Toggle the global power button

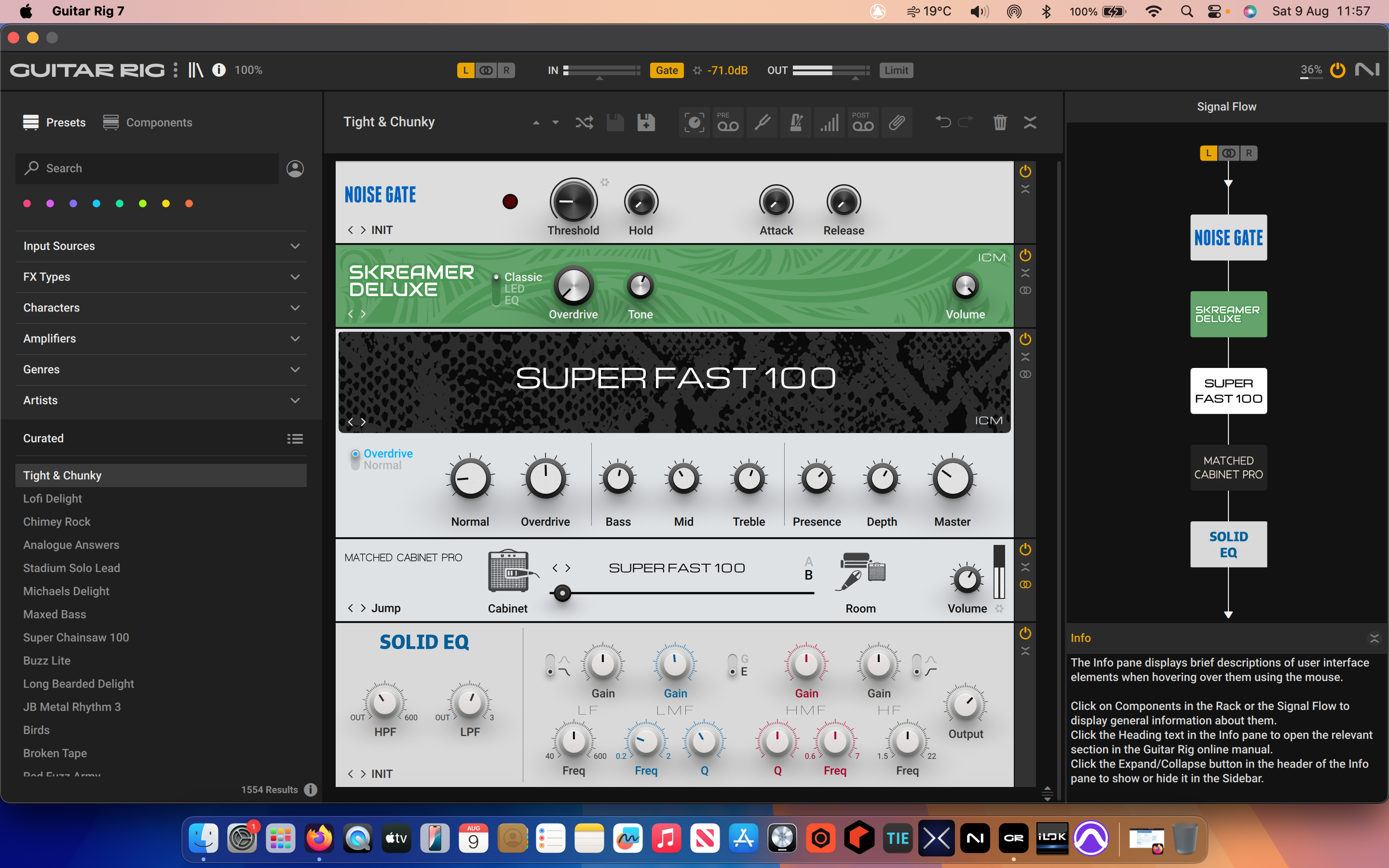1338,70
